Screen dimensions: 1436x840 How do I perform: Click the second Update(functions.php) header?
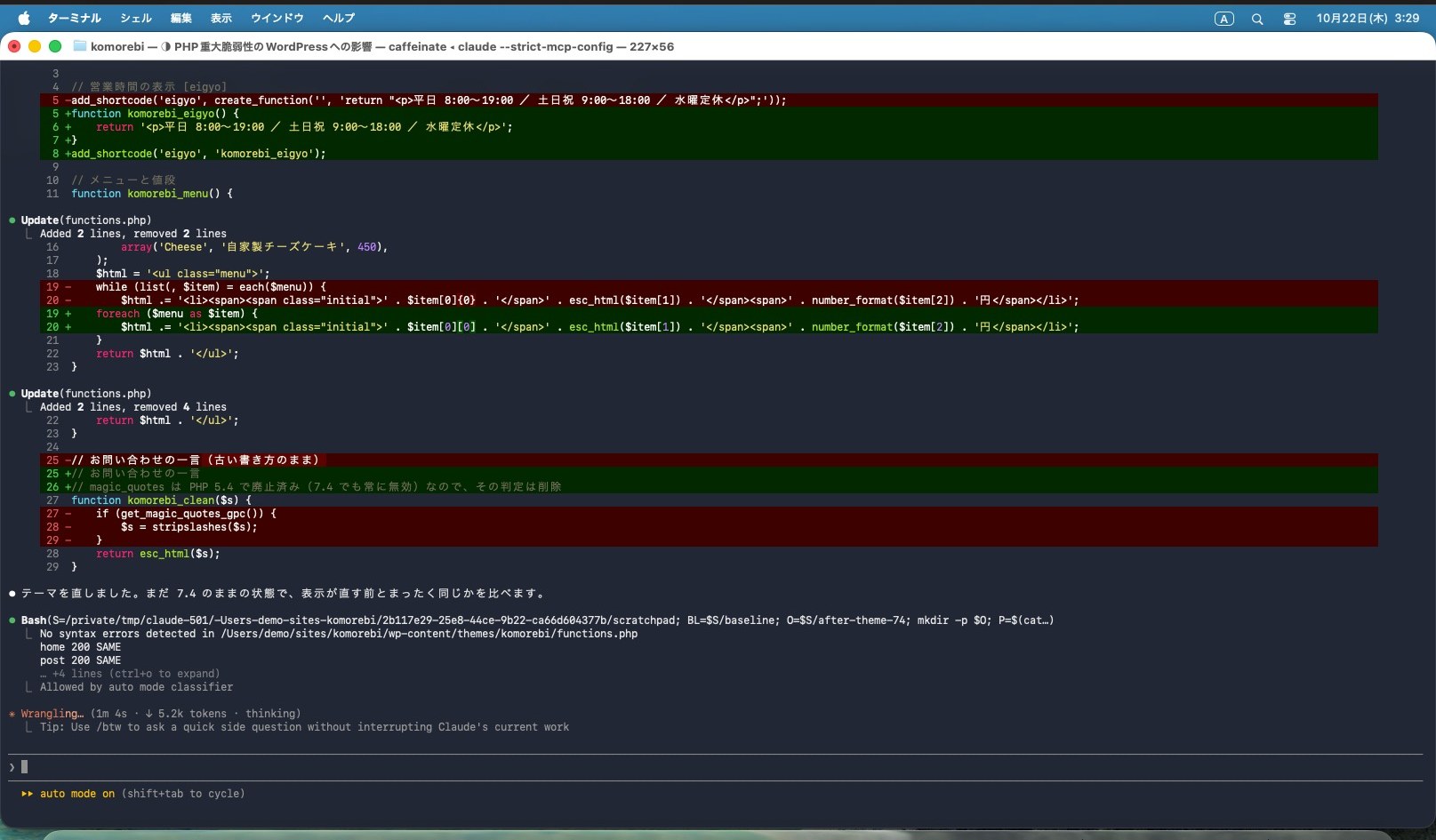[86, 393]
